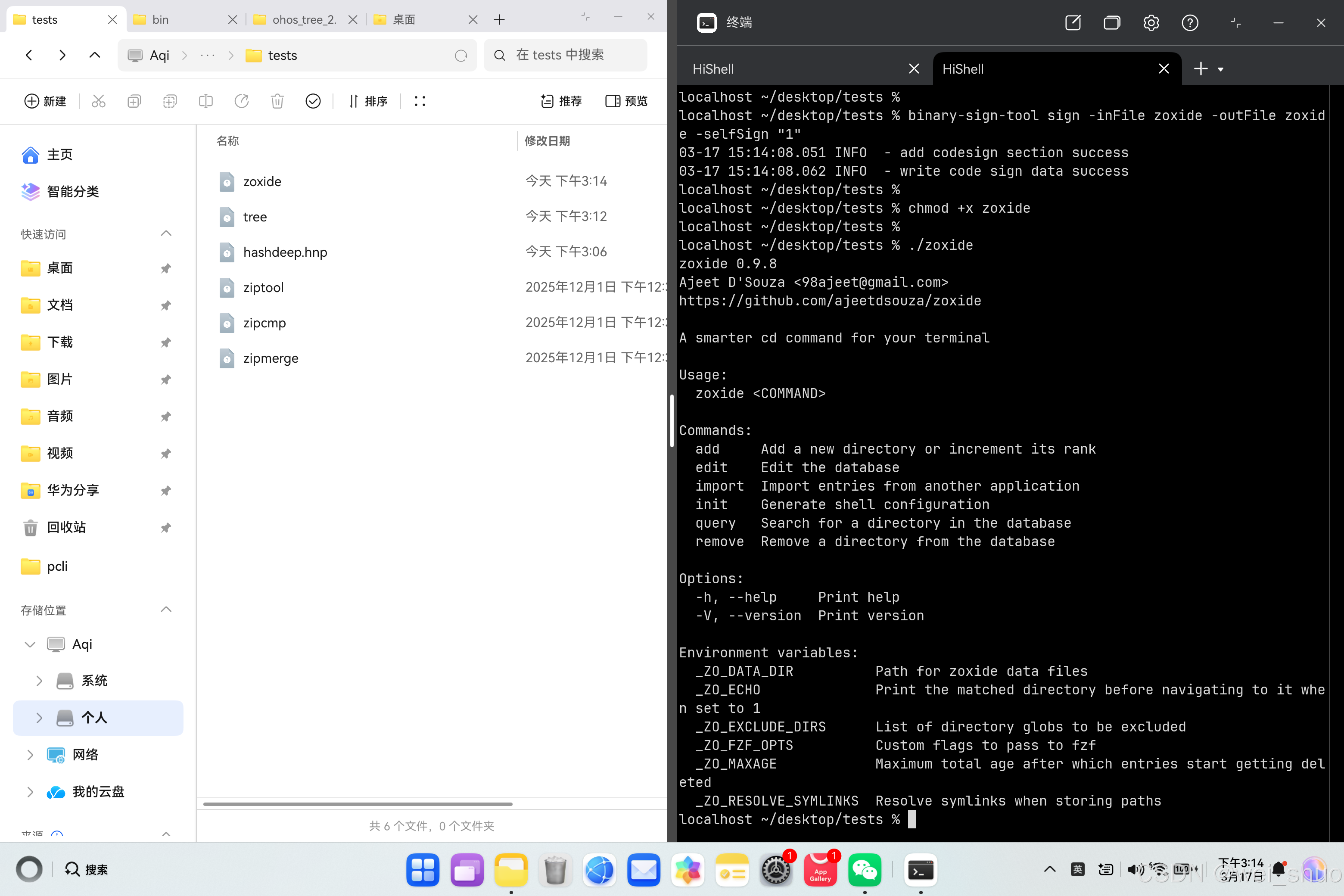Screen dimensions: 1344x896
Task: Toggle pin for 下载 in quick access
Action: (166, 342)
